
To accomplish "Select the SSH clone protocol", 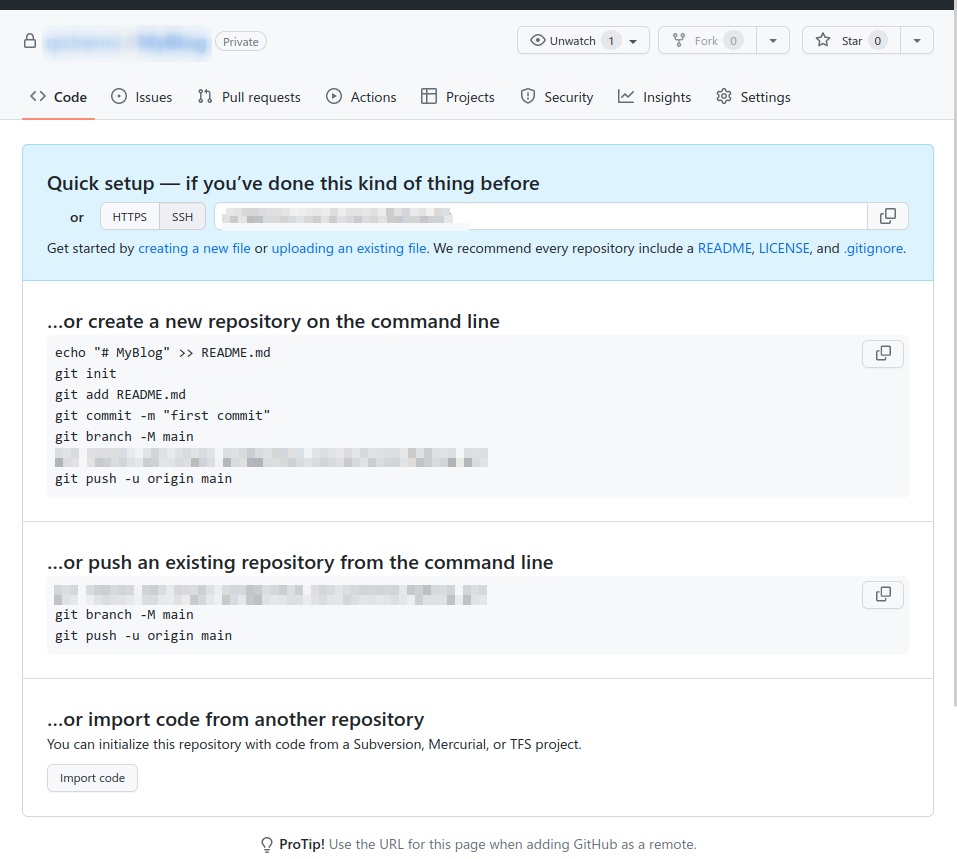I will 182,217.
